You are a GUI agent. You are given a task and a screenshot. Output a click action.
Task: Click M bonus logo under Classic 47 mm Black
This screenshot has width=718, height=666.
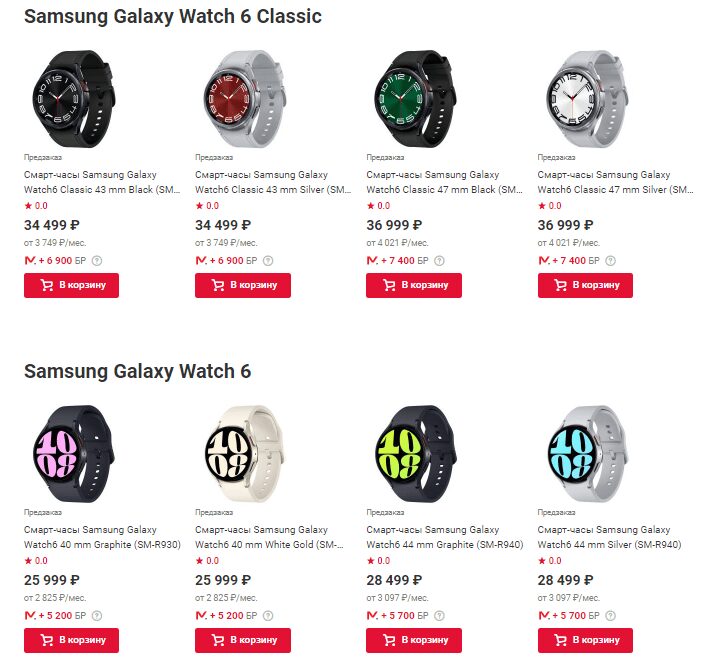tap(374, 260)
